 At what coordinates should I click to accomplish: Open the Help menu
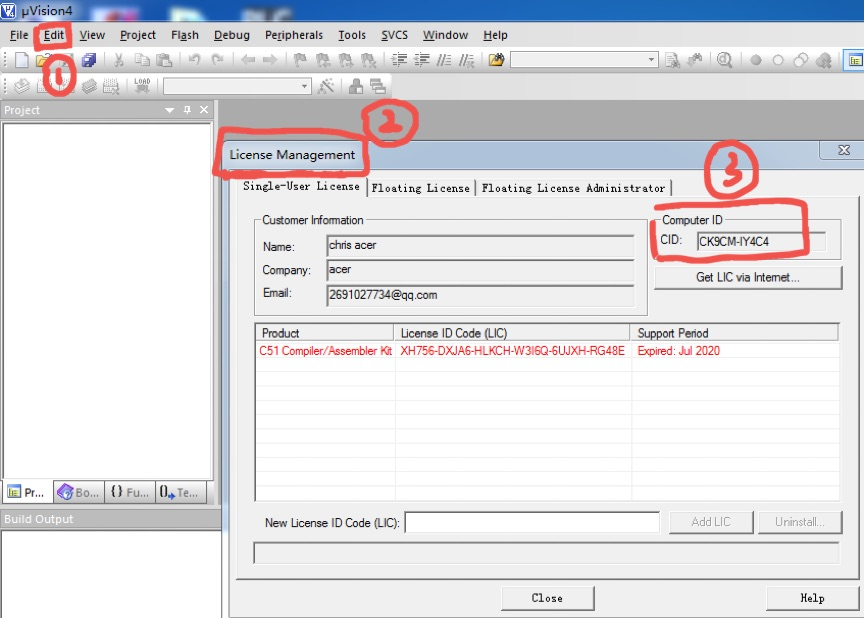click(x=495, y=35)
